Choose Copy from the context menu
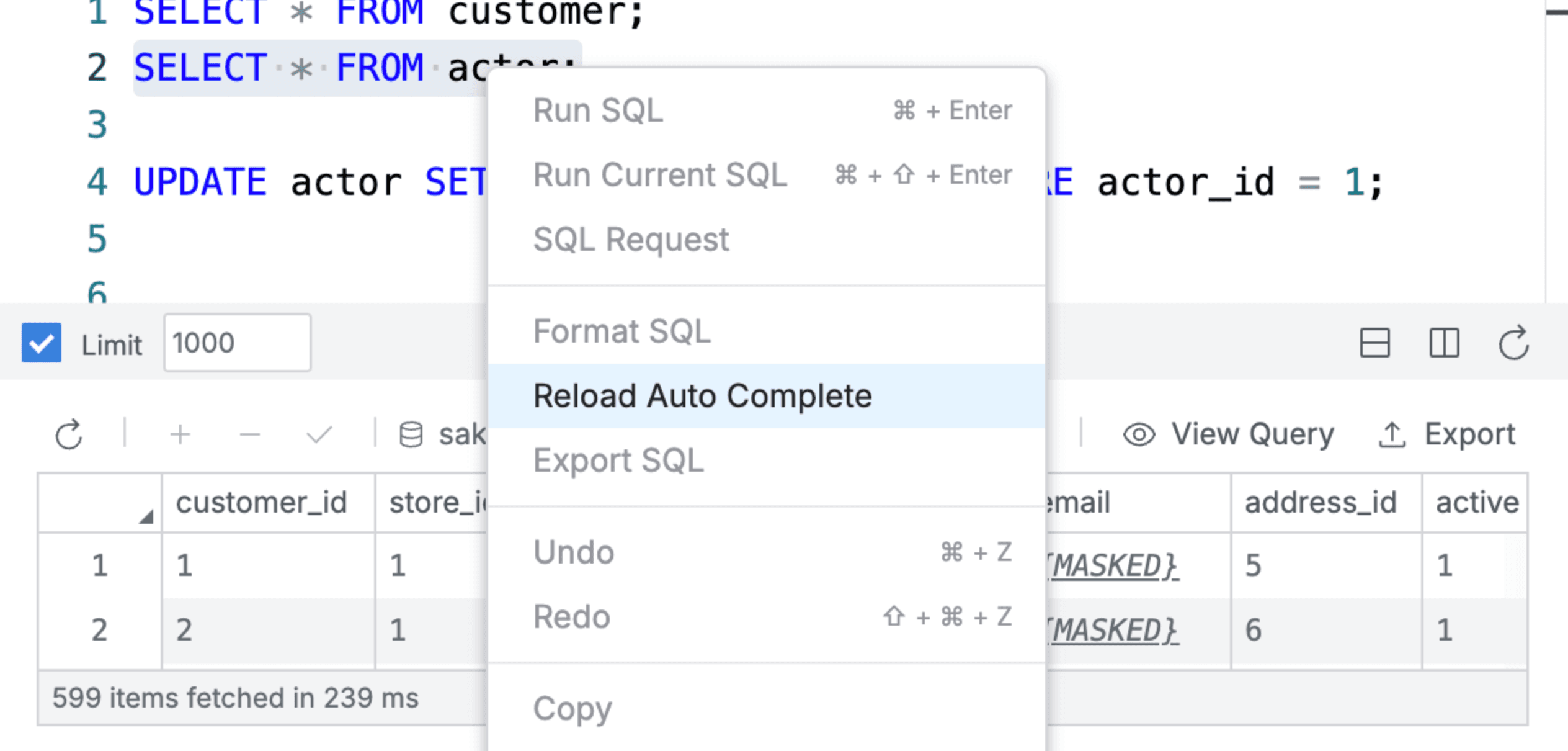Screen dimensions: 1568x751 [572, 708]
